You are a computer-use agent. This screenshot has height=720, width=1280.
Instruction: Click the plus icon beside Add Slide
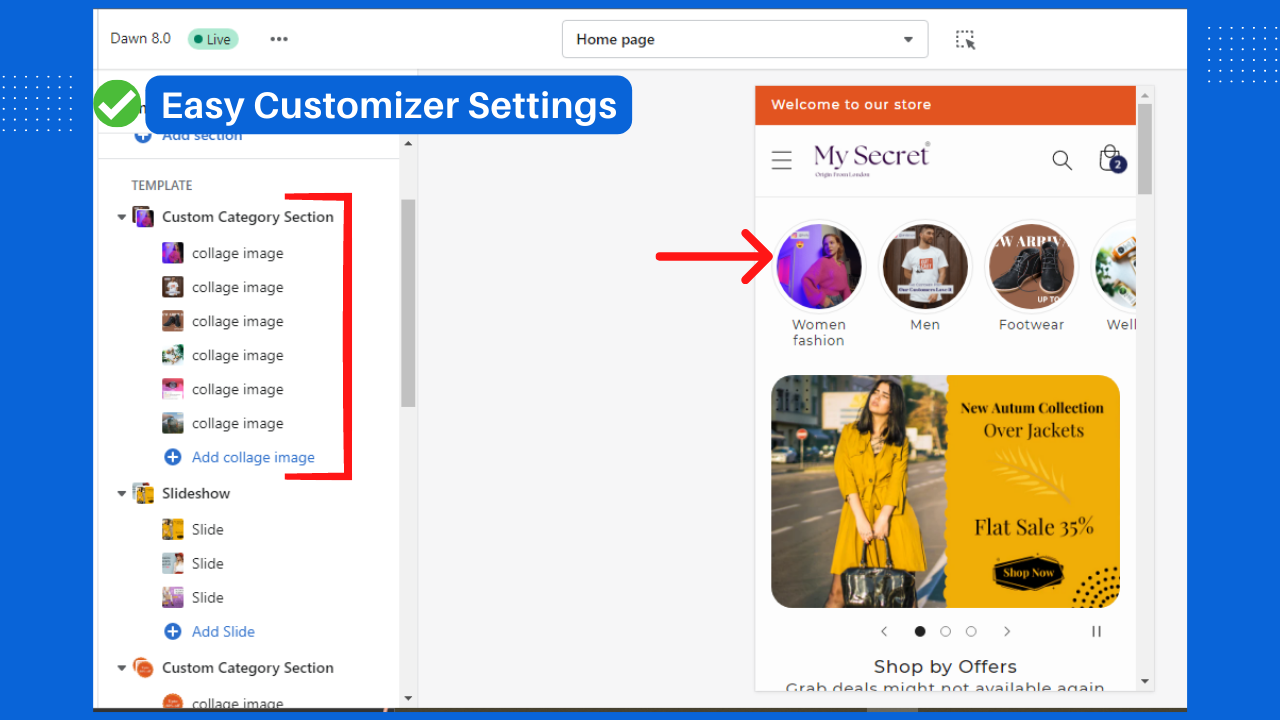tap(172, 631)
